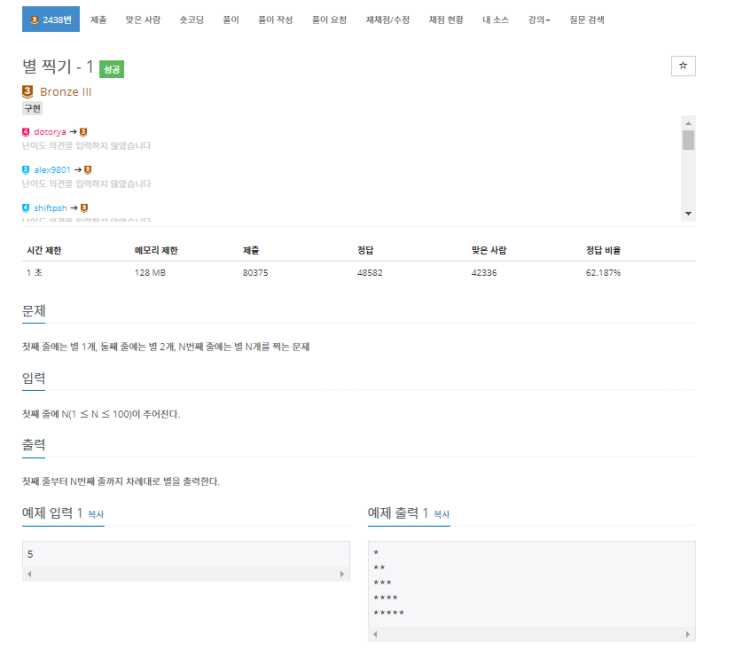
Task: Select the 구현 tag
Action: 32,108
